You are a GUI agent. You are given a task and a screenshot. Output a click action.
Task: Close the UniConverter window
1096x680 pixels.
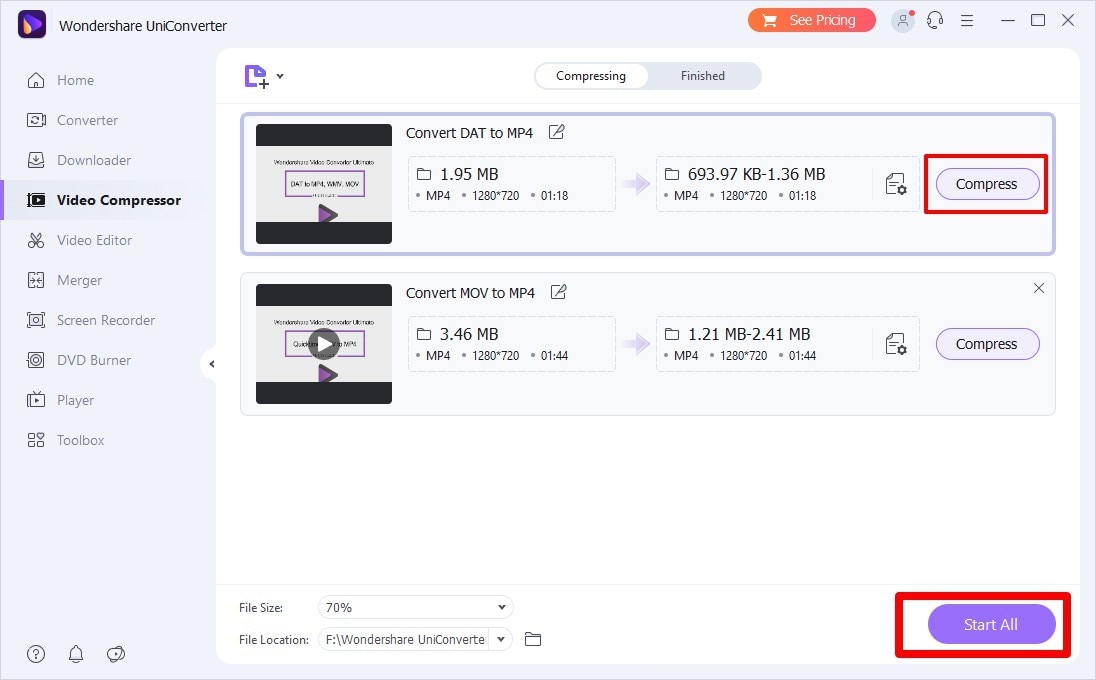pyautogui.click(x=1068, y=20)
